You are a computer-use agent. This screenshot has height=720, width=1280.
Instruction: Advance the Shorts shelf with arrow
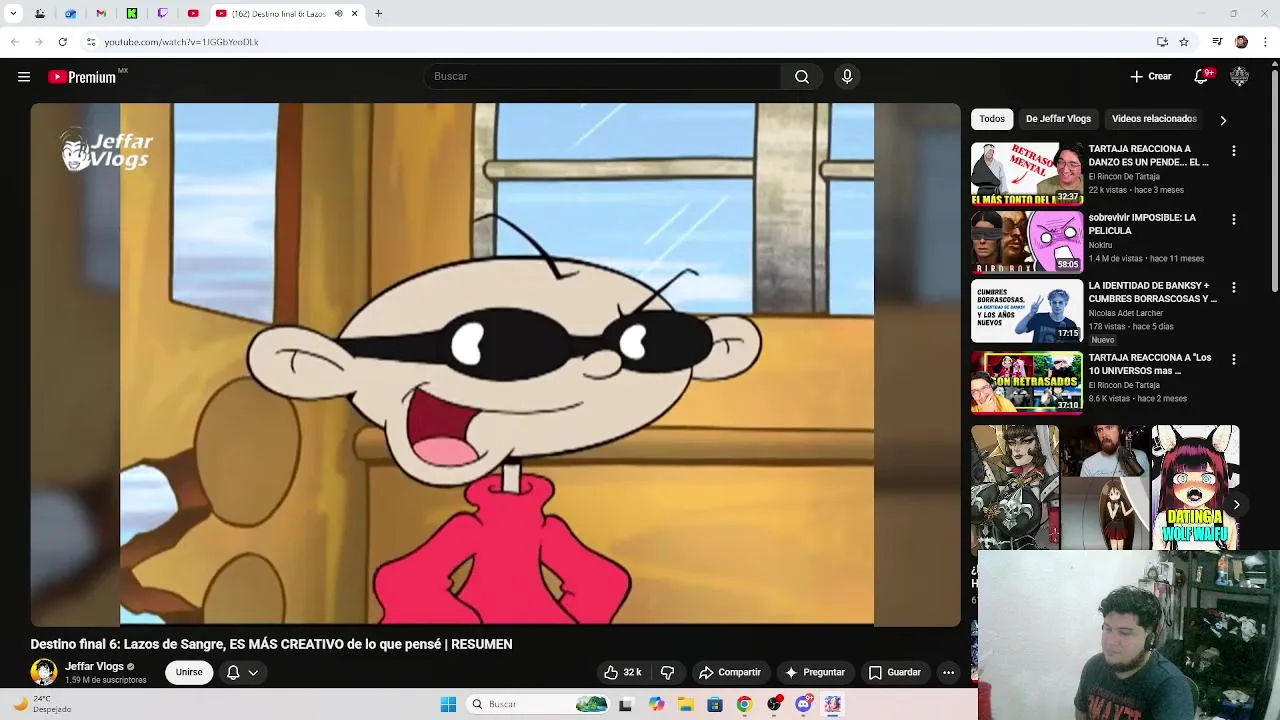1236,505
